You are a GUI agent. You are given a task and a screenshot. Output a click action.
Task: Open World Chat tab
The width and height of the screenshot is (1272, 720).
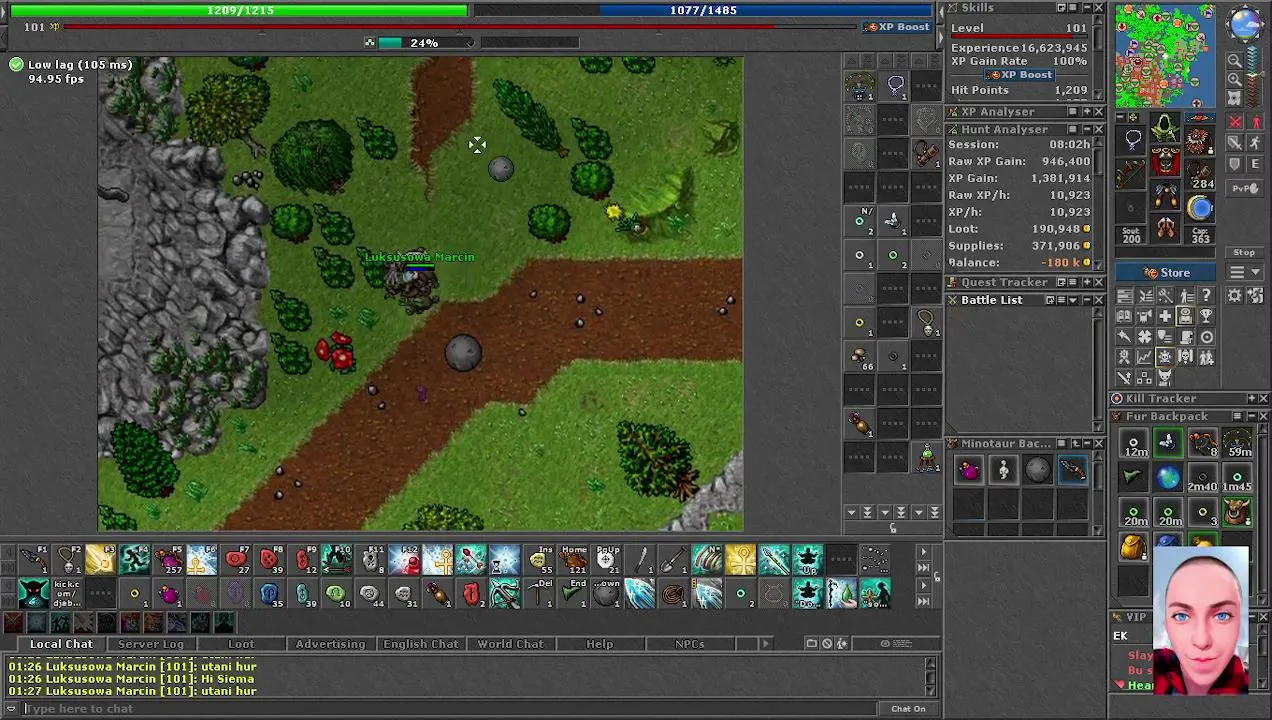click(x=510, y=644)
